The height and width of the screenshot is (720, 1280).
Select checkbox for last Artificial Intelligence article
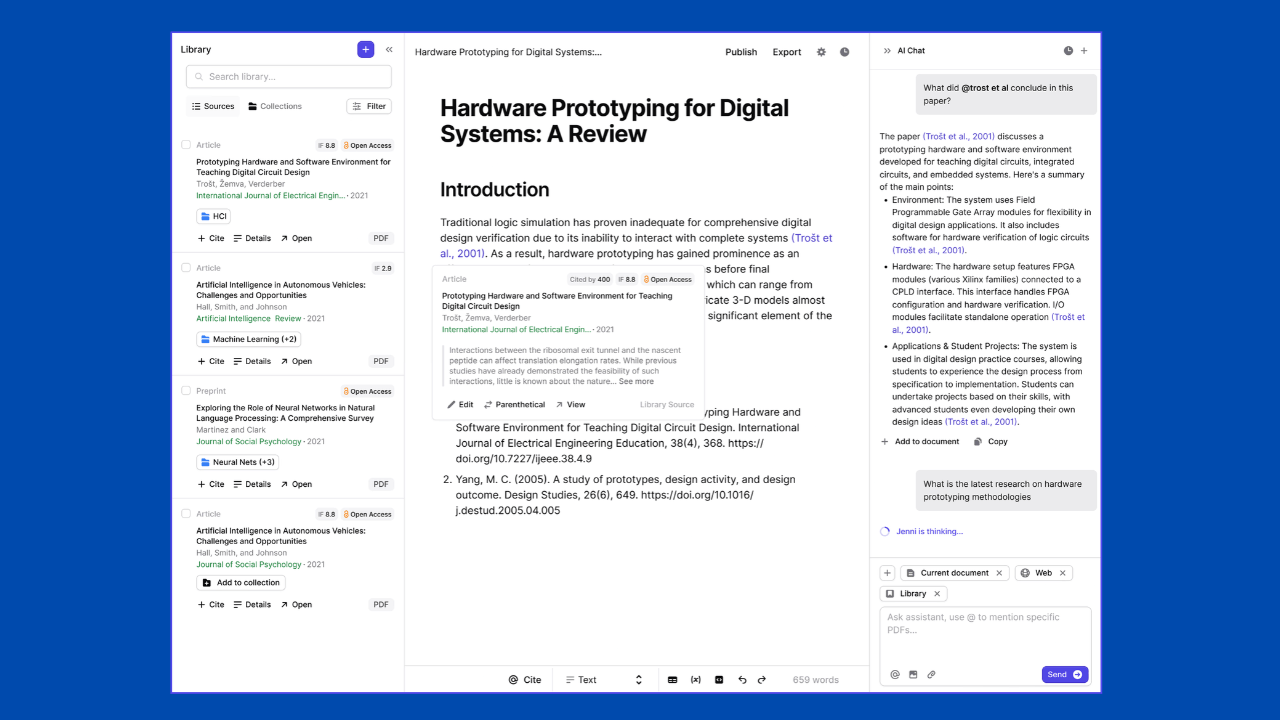(186, 514)
